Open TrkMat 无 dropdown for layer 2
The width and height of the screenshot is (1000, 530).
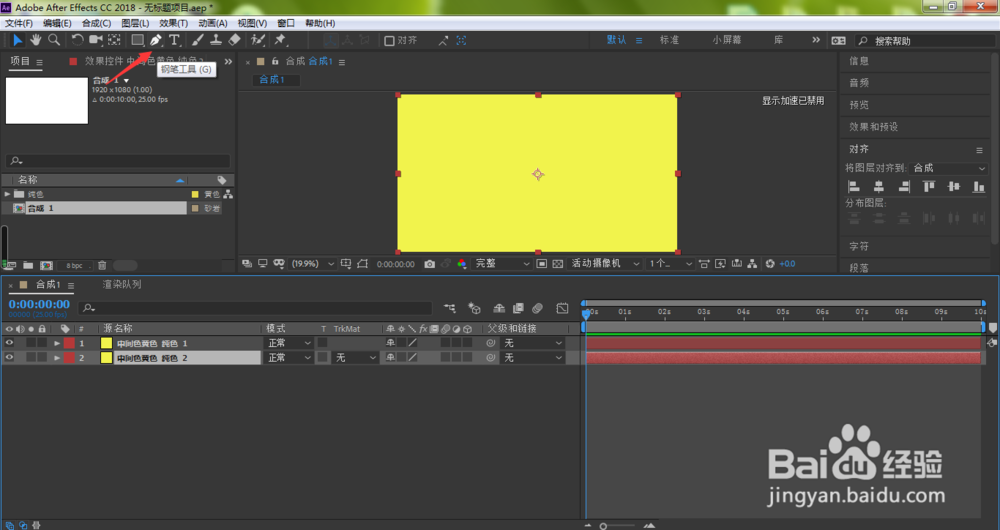356,358
